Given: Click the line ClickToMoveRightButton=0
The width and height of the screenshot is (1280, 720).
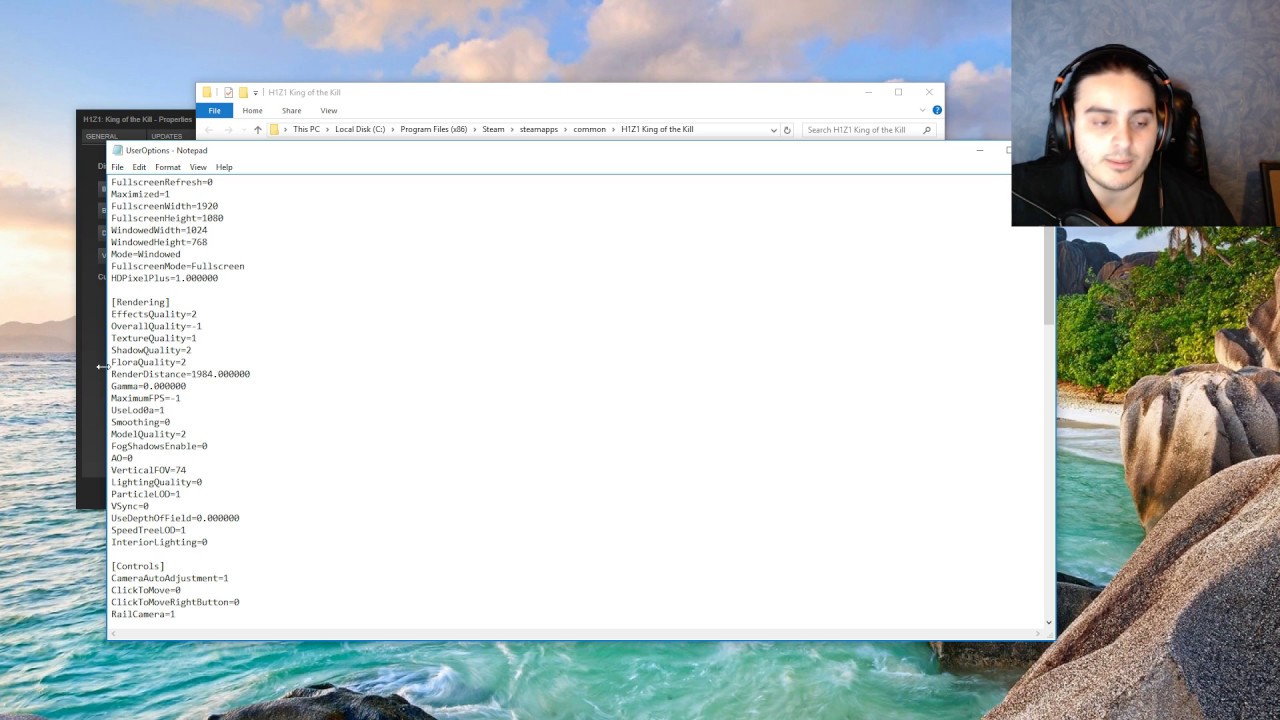Looking at the screenshot, I should (175, 602).
